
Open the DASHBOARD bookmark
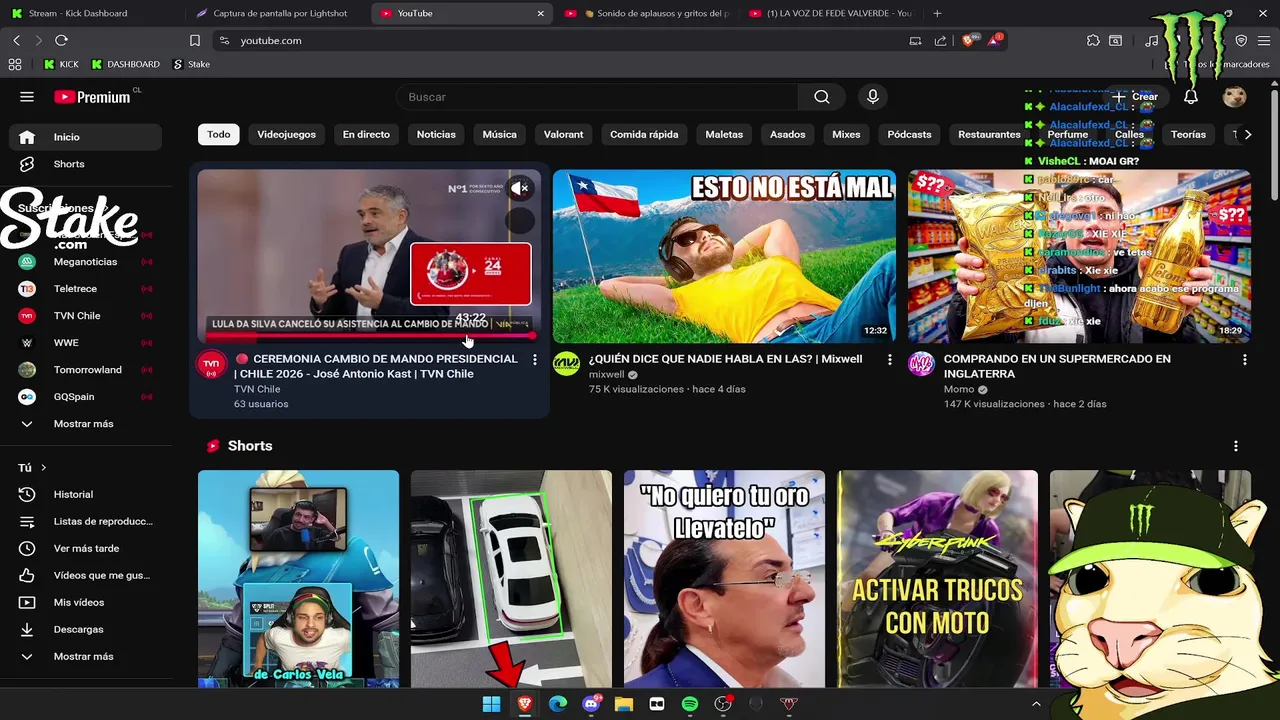tap(125, 64)
